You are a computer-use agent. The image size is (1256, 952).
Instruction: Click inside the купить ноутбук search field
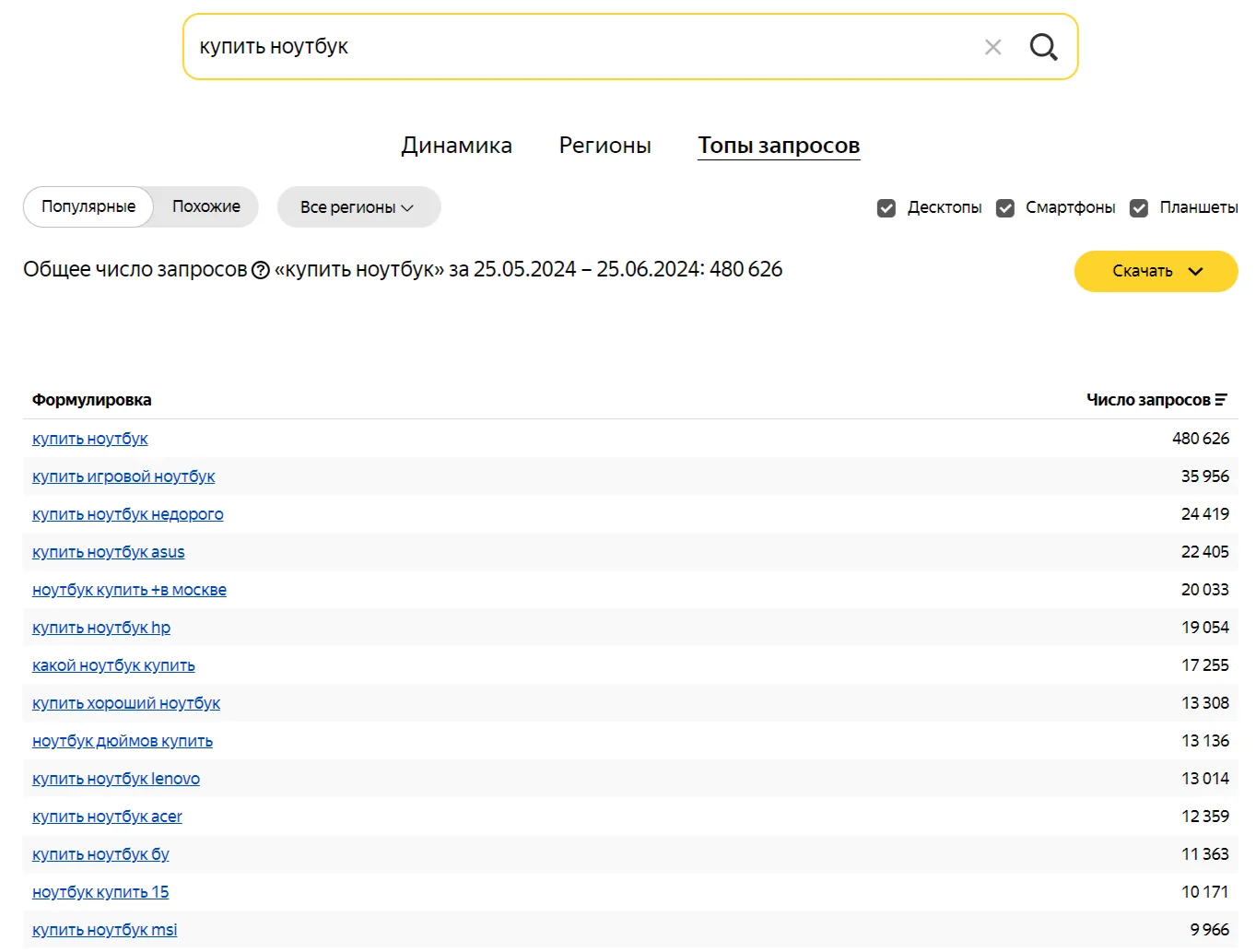click(x=581, y=47)
